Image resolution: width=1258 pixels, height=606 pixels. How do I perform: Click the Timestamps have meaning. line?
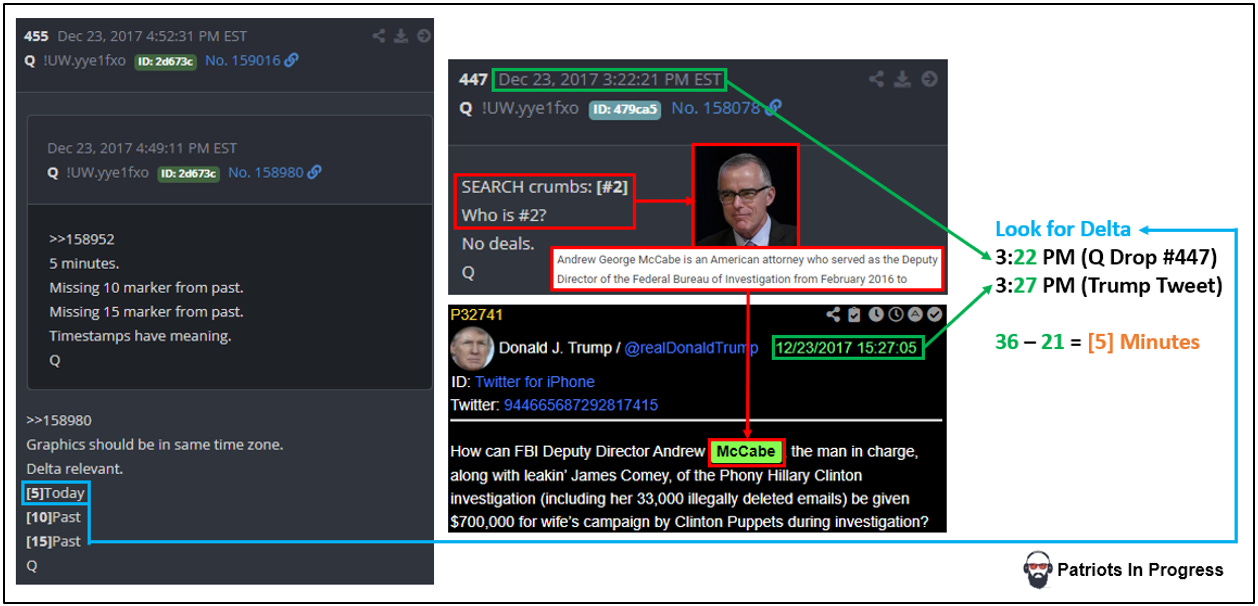140,336
